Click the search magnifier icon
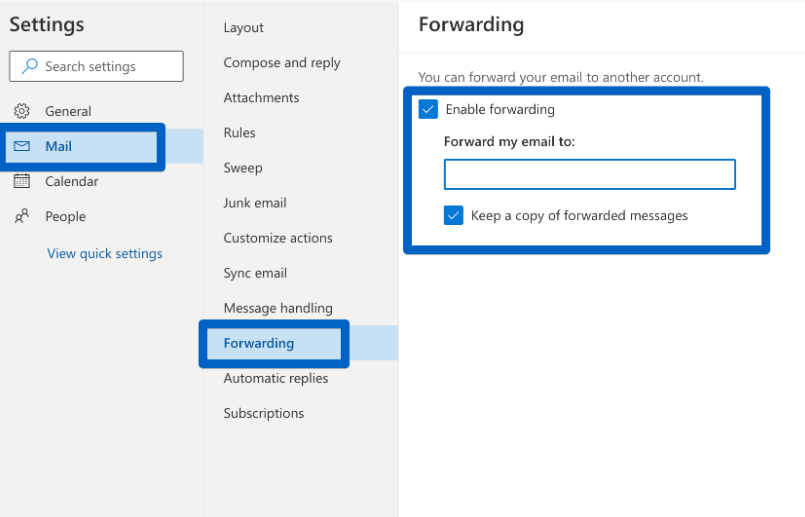Screen dimensions: 805x517 [30, 66]
